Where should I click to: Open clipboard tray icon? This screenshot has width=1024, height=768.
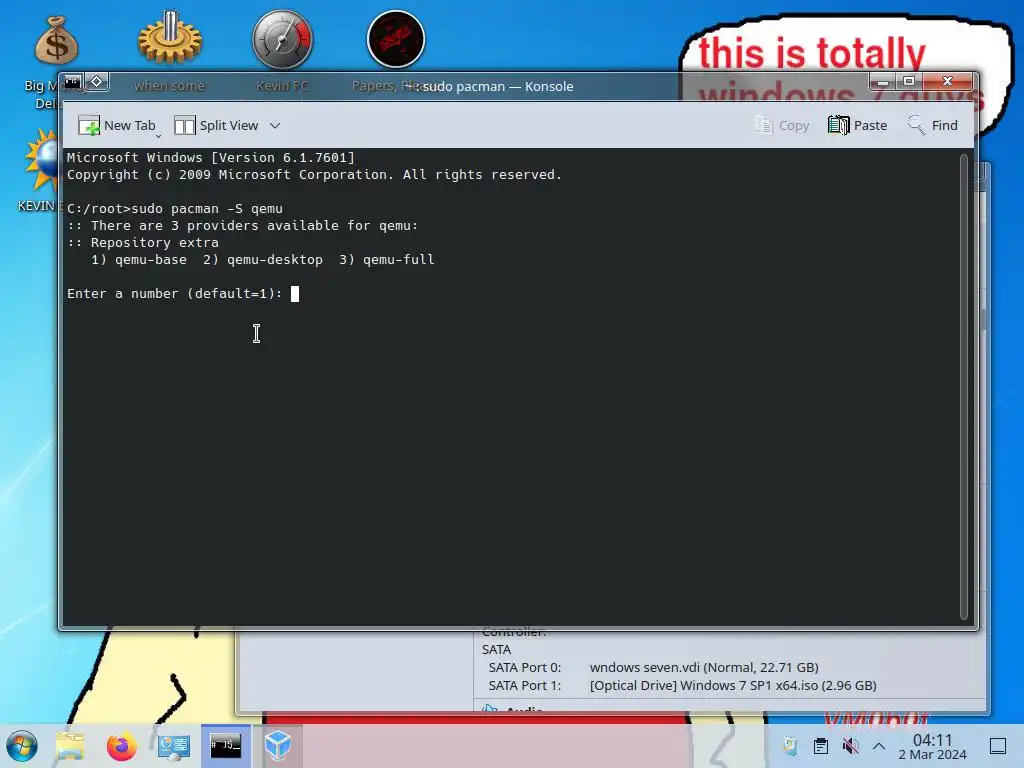pos(821,746)
